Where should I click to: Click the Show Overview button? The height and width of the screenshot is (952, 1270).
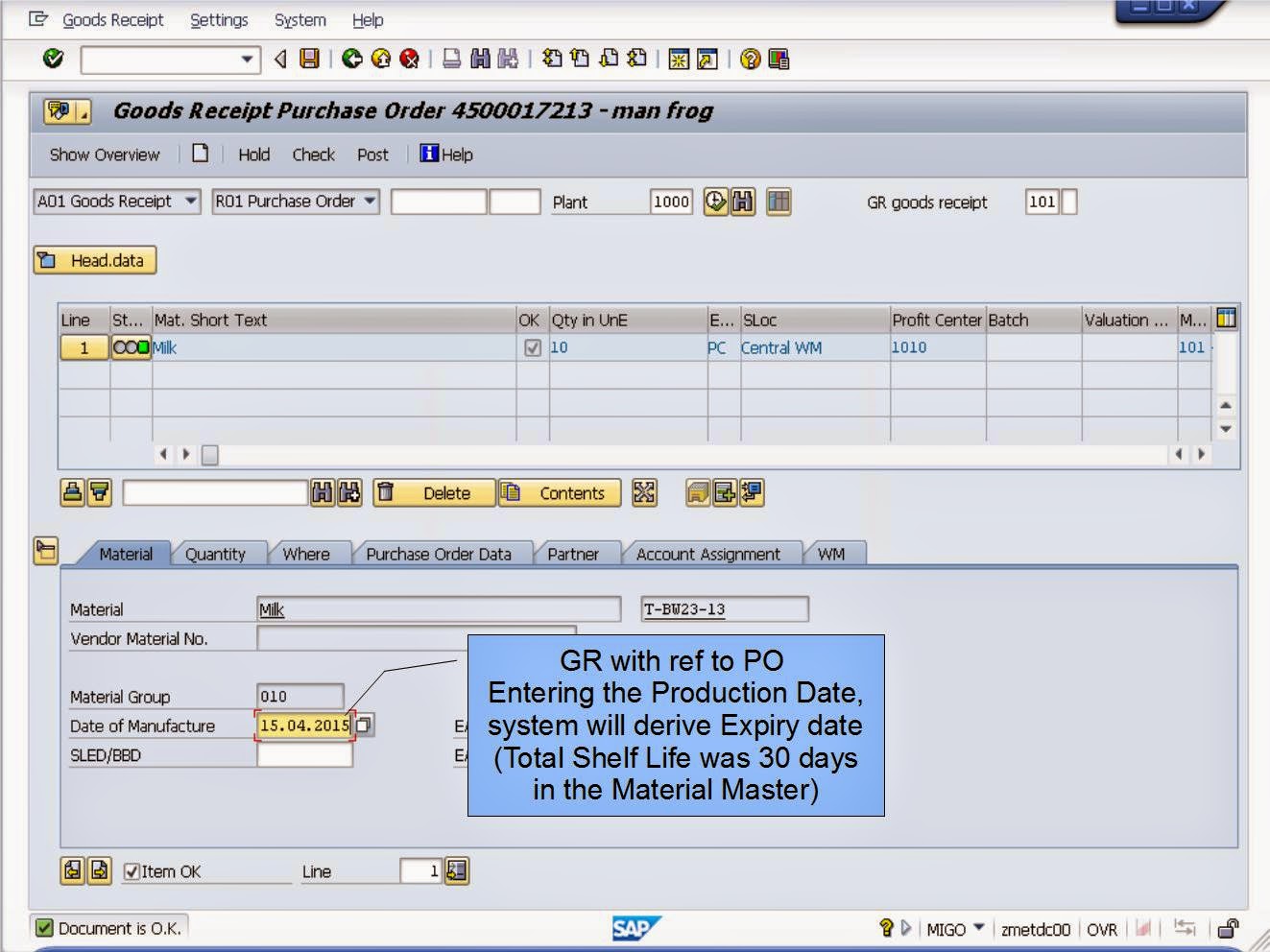104,154
